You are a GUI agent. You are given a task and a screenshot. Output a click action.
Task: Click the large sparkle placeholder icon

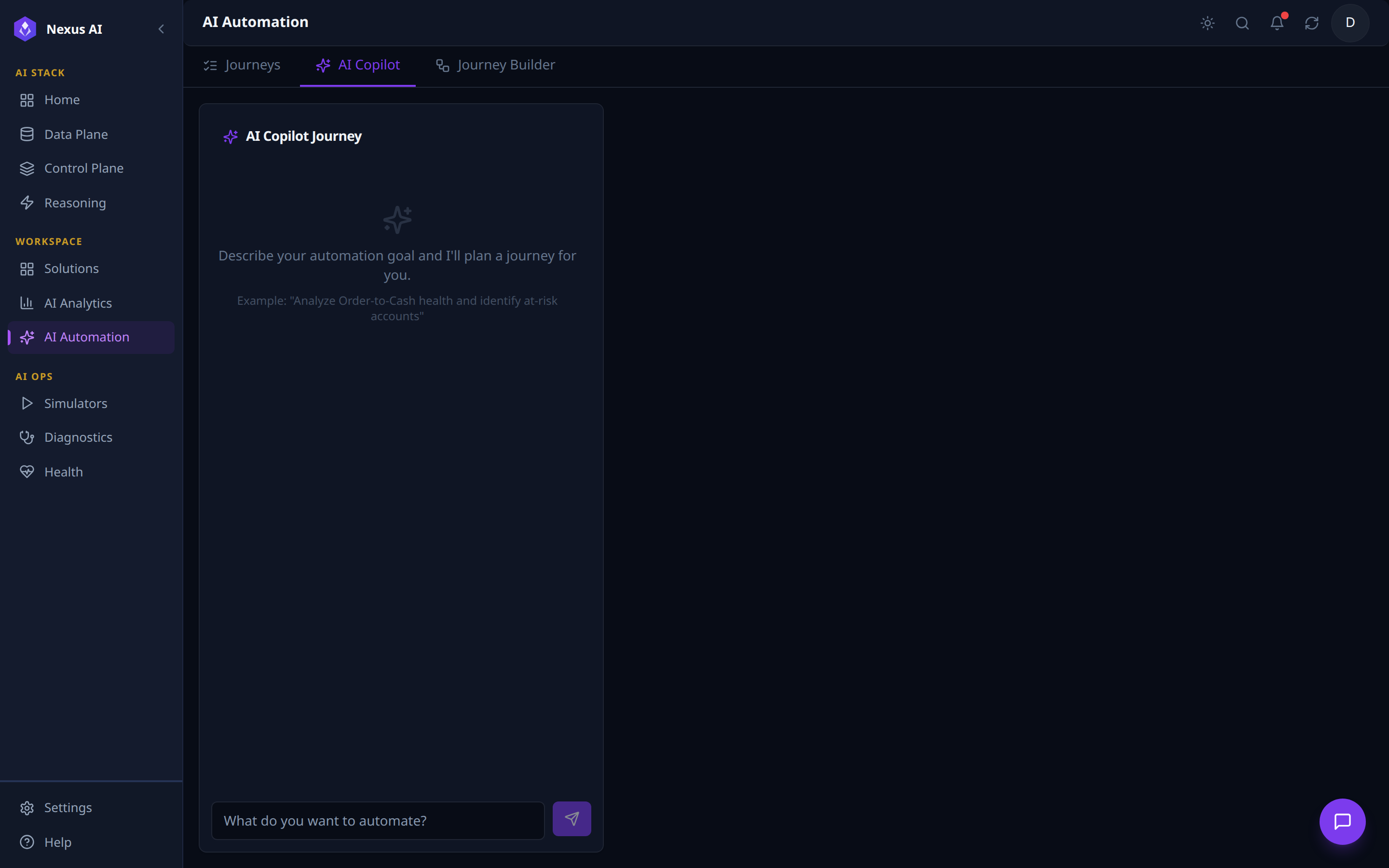pos(397,220)
